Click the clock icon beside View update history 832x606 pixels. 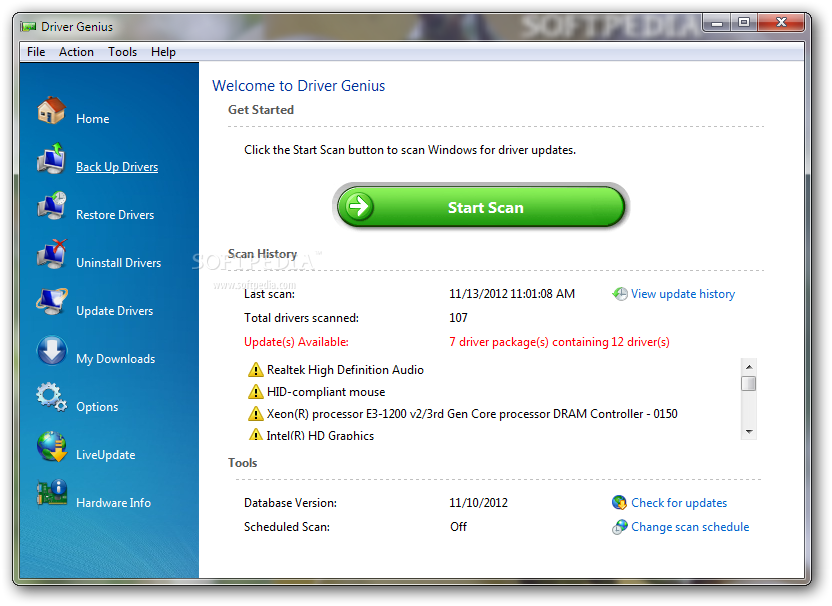(x=620, y=293)
